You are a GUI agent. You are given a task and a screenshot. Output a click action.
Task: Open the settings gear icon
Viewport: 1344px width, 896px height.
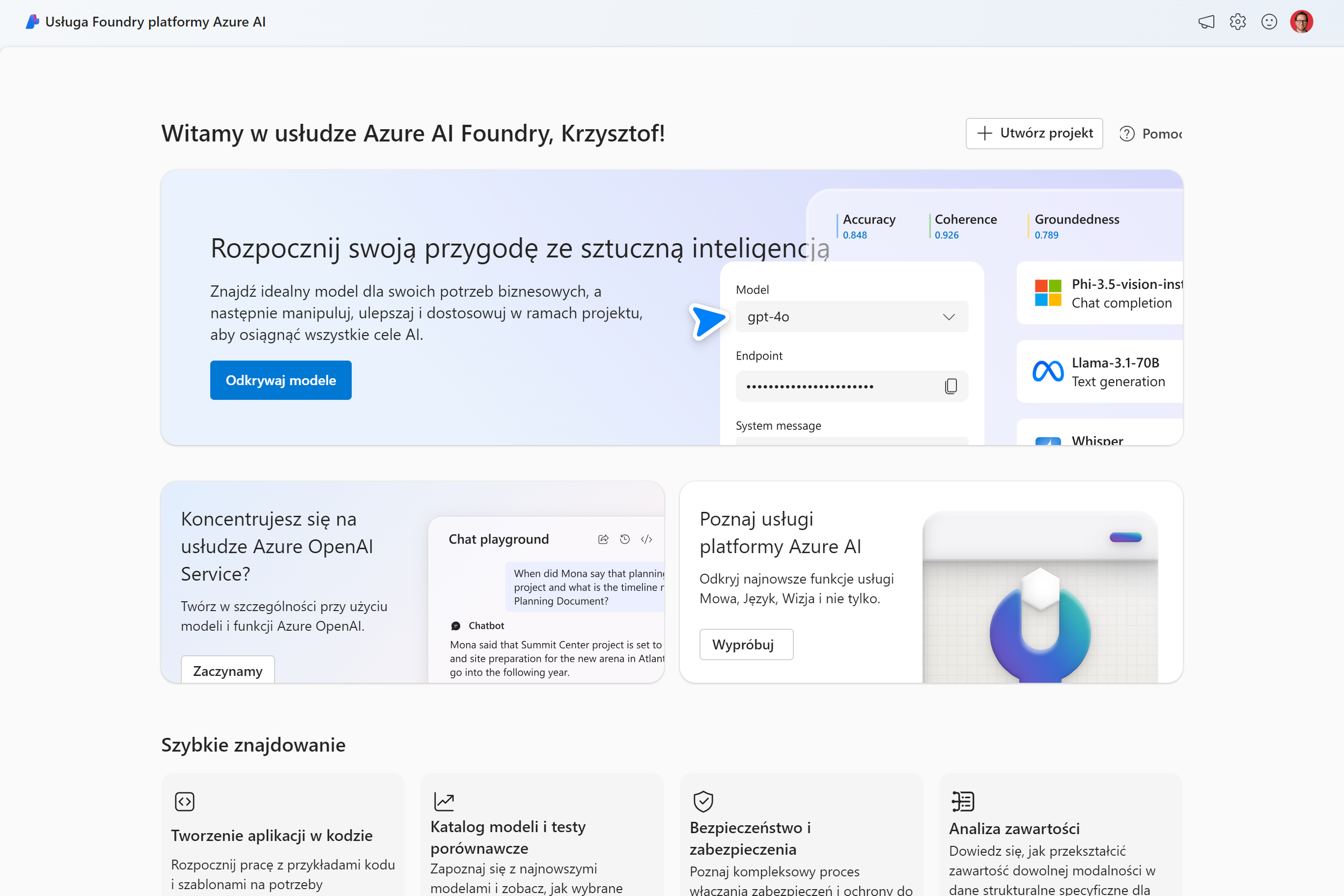pos(1238,22)
